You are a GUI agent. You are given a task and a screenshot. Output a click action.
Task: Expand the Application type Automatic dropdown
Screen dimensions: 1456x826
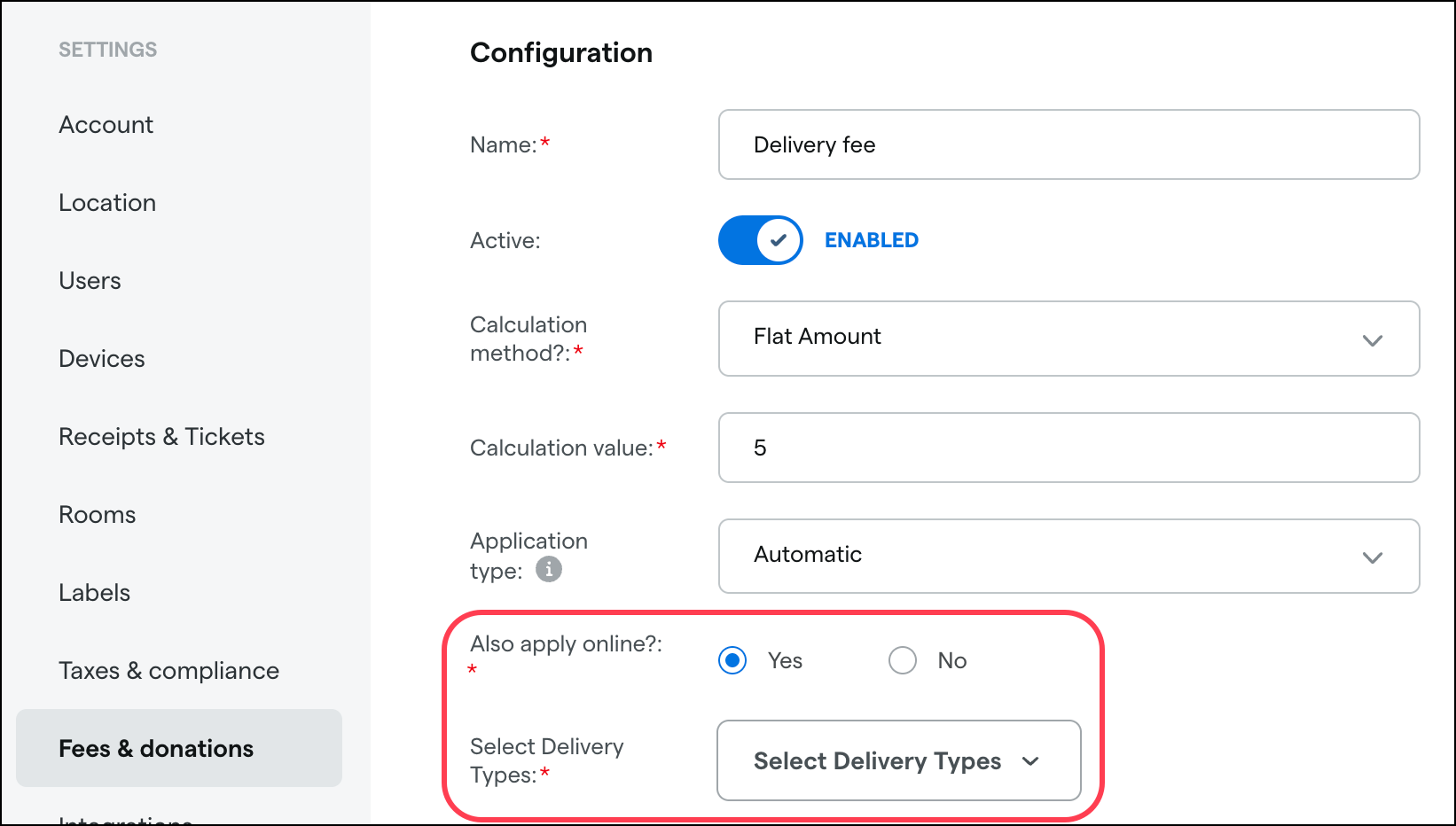click(x=1068, y=556)
